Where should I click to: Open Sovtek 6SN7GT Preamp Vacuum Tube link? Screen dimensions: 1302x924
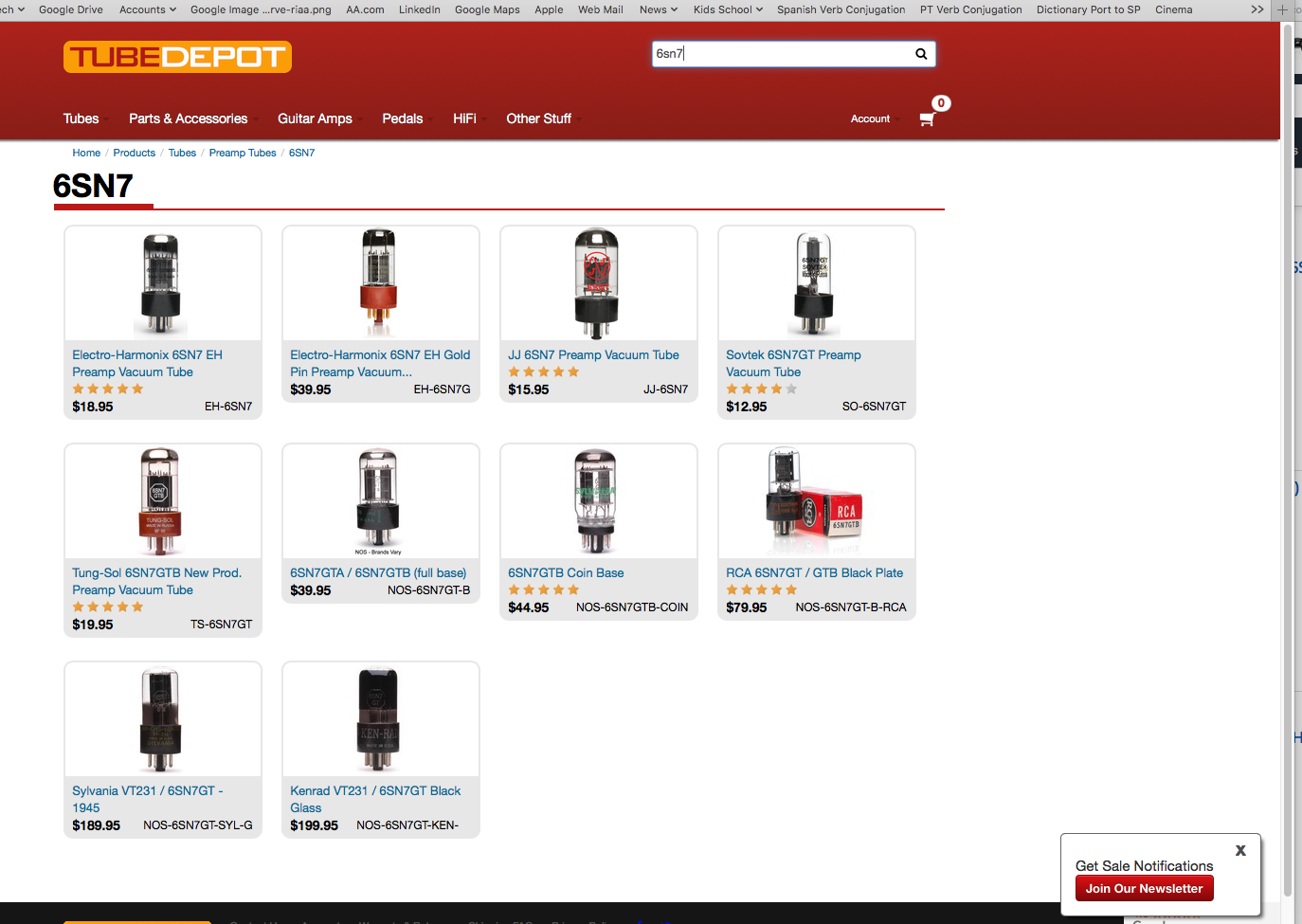coord(793,364)
